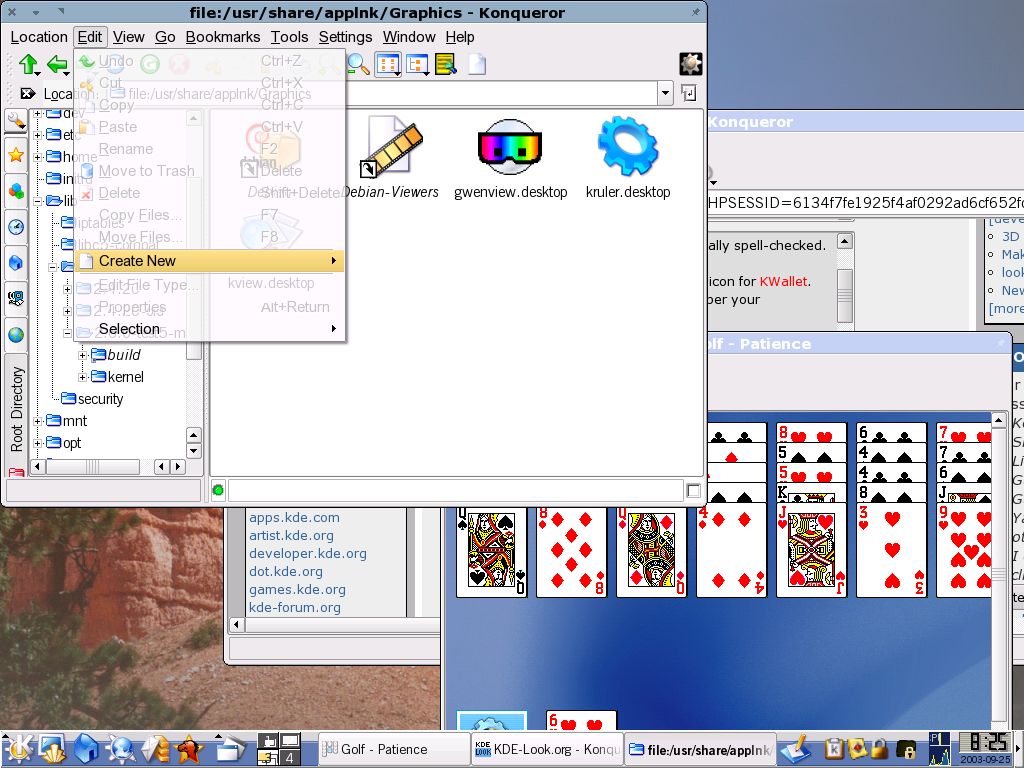
Task: Click the padlock tray icon
Action: point(879,749)
